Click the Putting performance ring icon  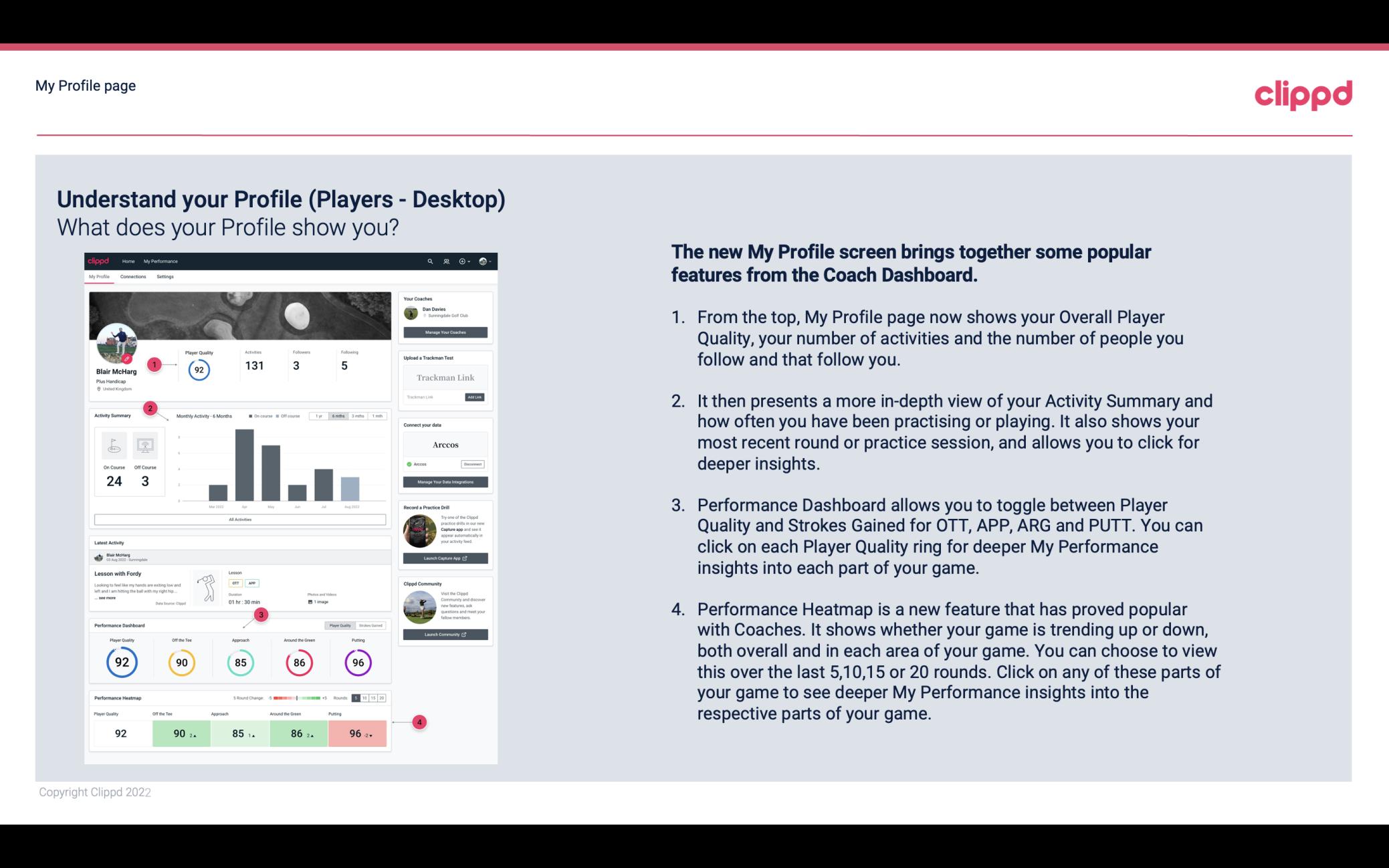tap(357, 662)
